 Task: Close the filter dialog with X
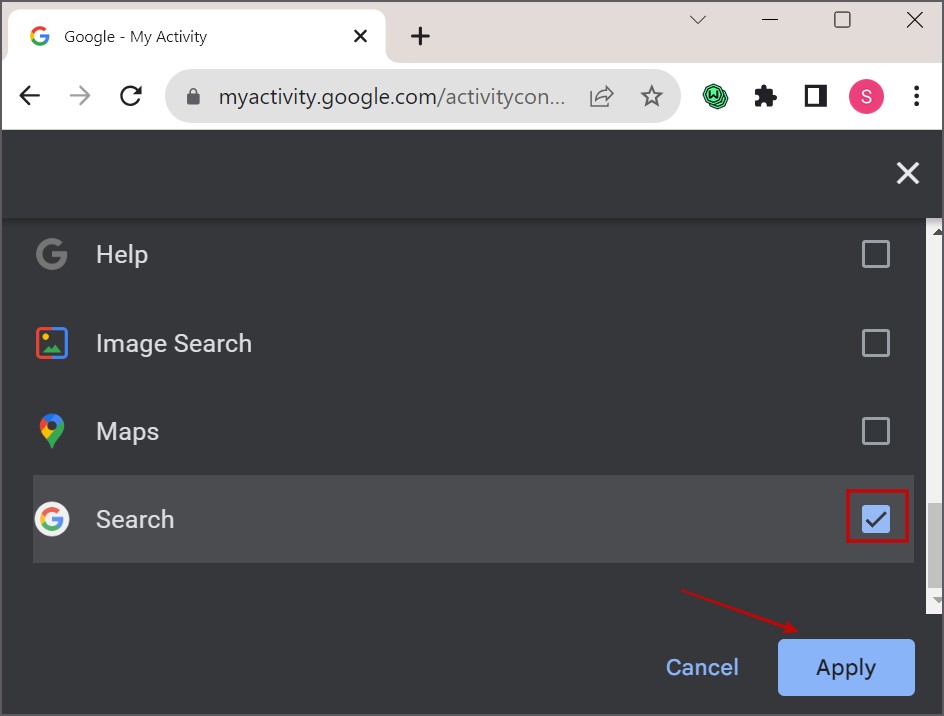907,173
